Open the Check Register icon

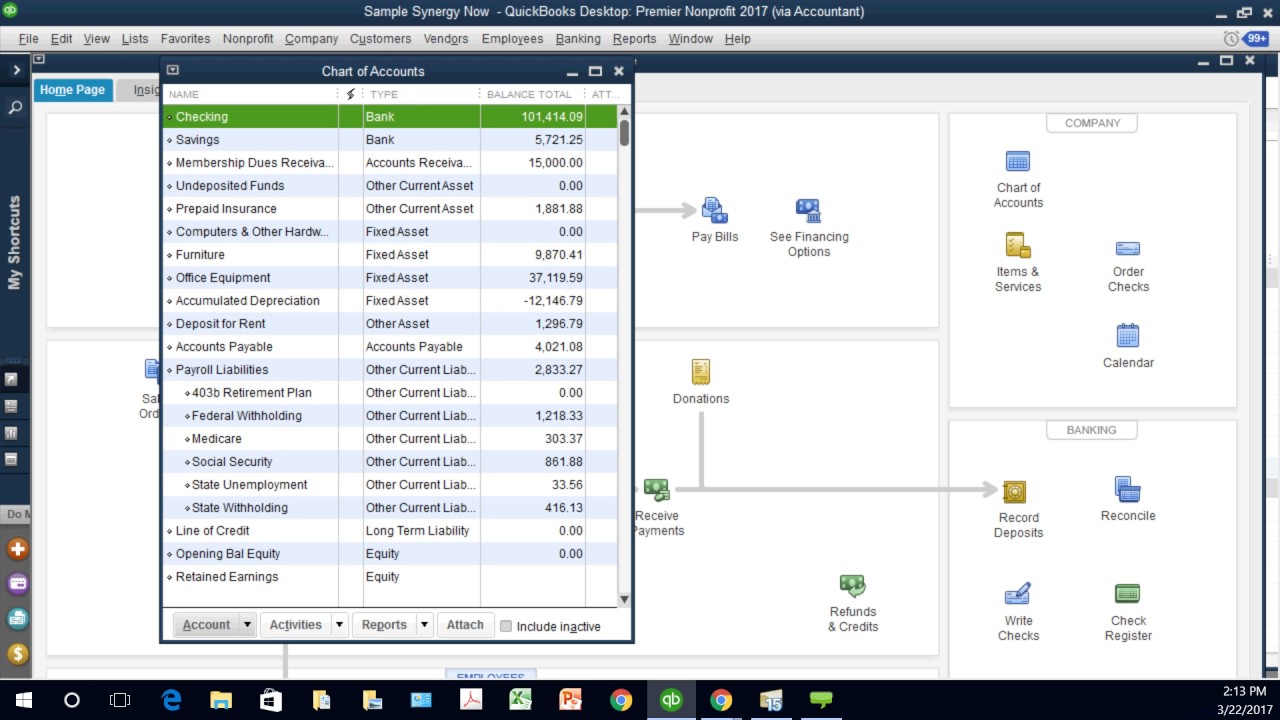(1127, 594)
